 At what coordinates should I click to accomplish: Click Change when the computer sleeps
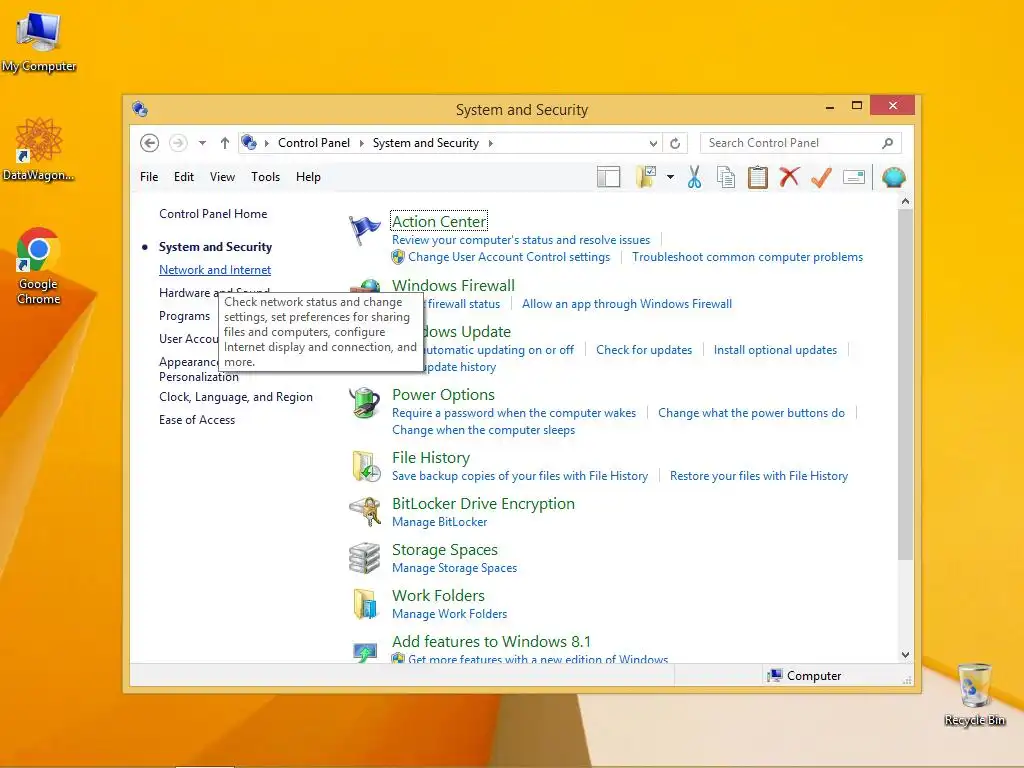483,430
